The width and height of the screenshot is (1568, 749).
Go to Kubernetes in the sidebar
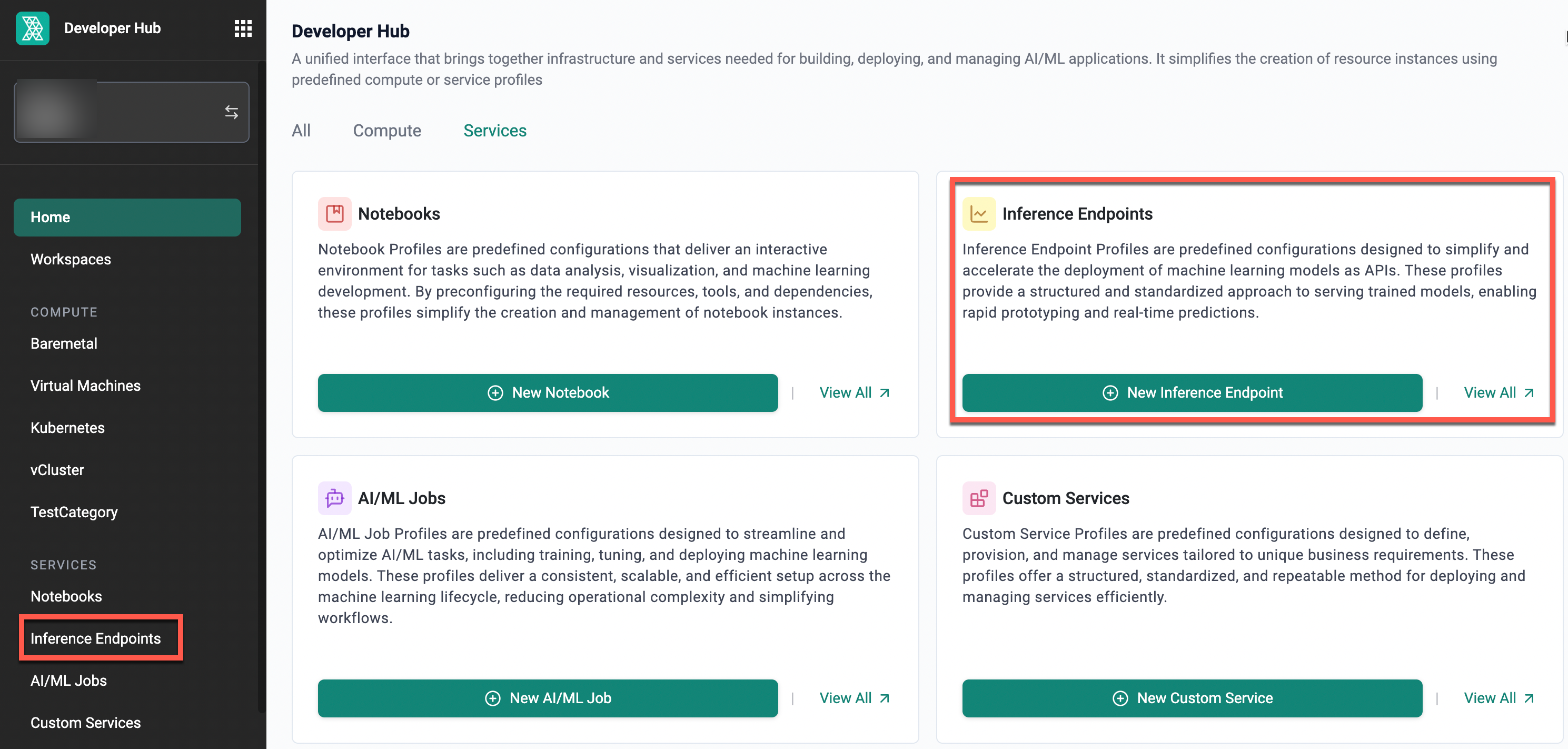pyautogui.click(x=67, y=428)
